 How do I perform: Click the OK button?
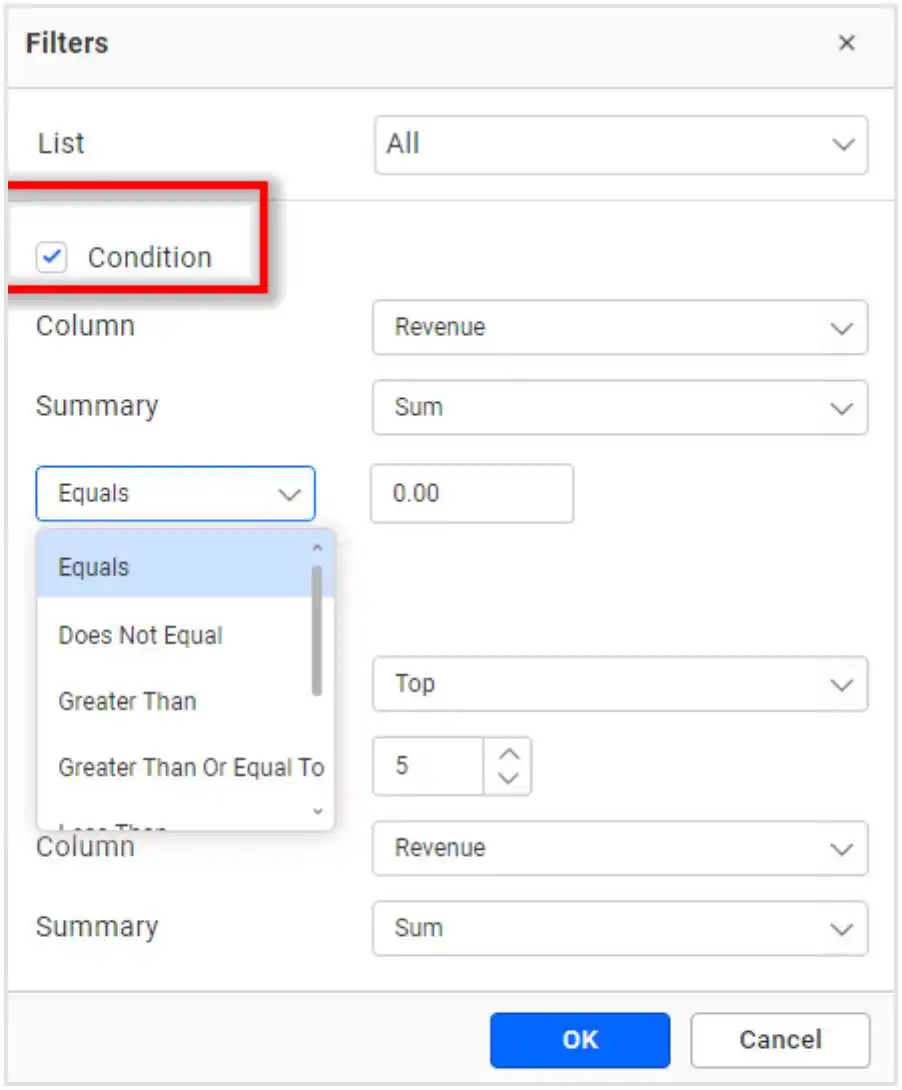click(580, 1040)
